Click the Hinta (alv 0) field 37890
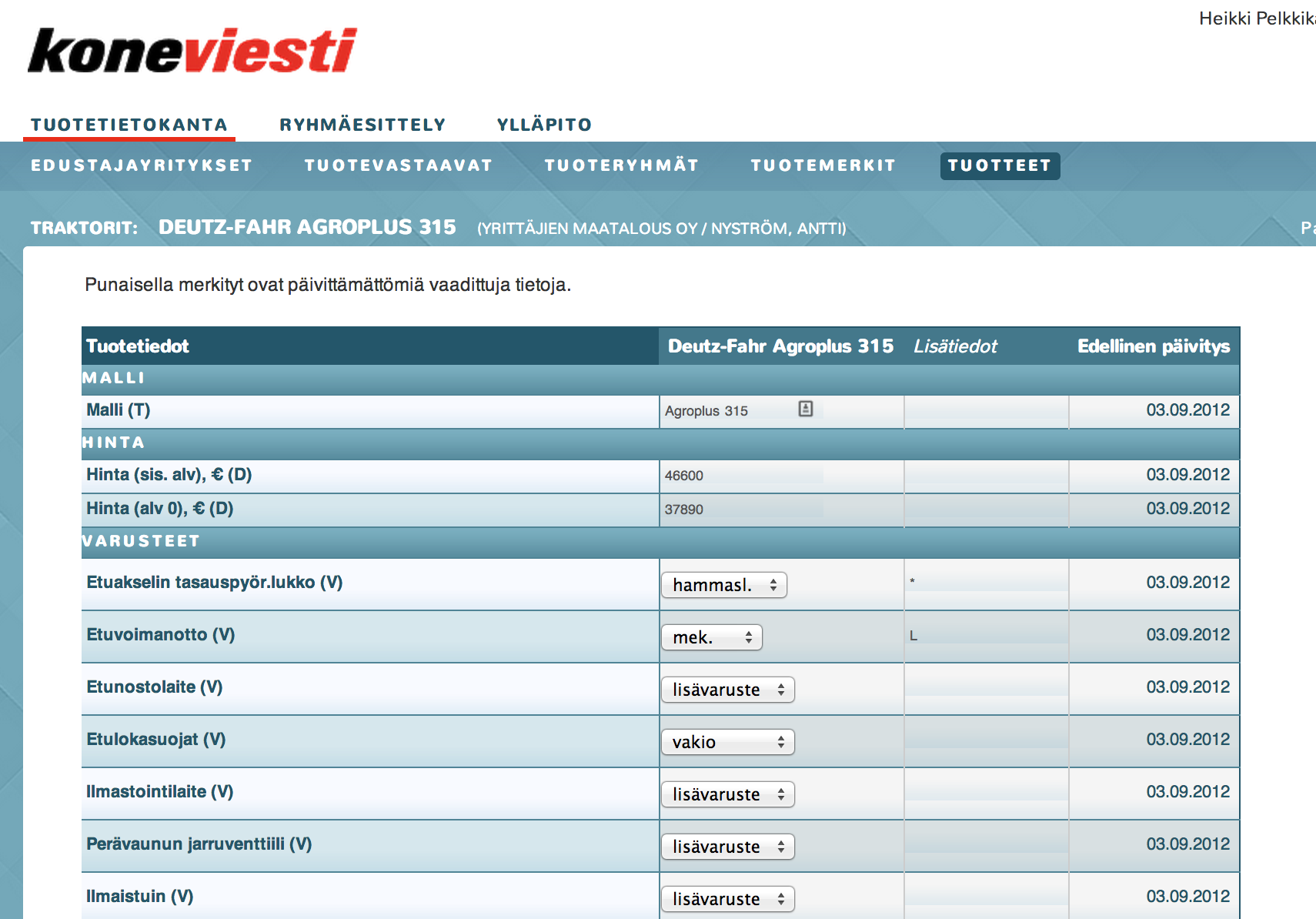 point(743,510)
